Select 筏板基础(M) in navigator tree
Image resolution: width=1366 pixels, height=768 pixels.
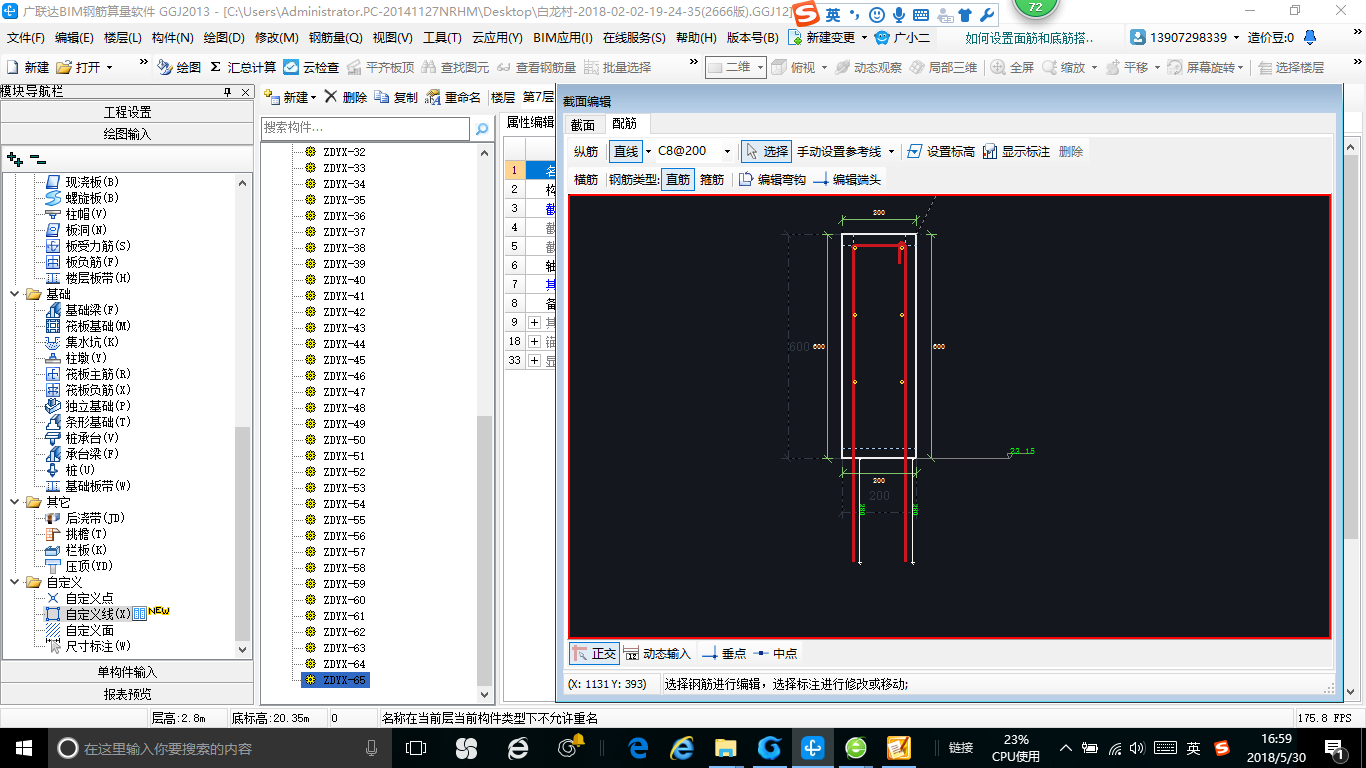[97, 326]
